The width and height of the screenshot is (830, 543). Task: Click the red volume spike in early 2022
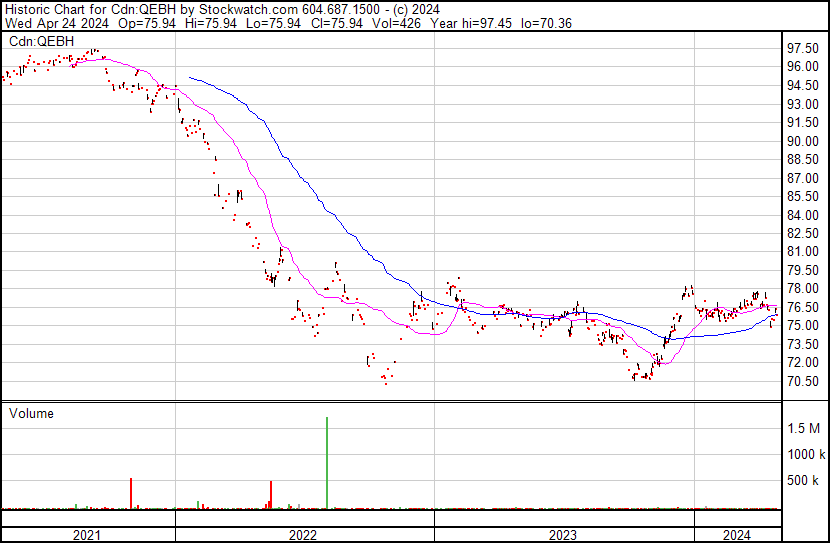tap(271, 494)
